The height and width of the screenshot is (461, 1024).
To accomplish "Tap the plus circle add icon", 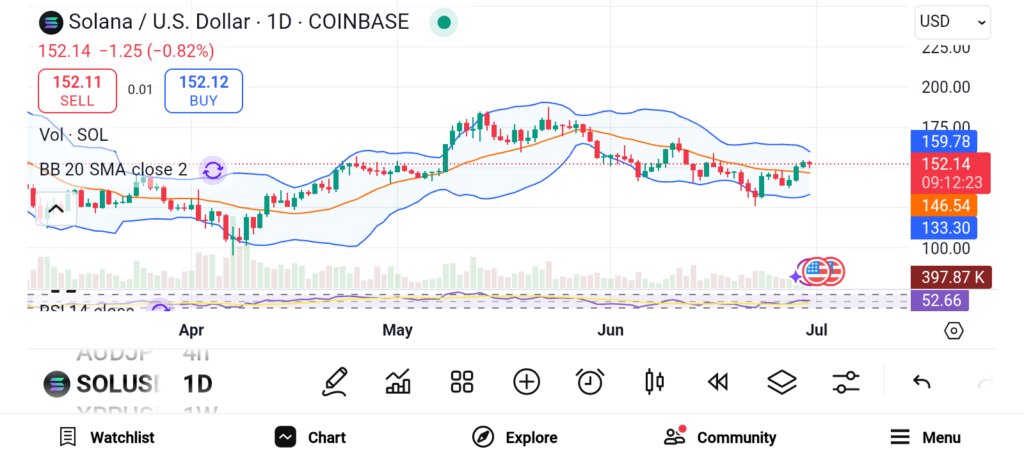I will pyautogui.click(x=526, y=382).
